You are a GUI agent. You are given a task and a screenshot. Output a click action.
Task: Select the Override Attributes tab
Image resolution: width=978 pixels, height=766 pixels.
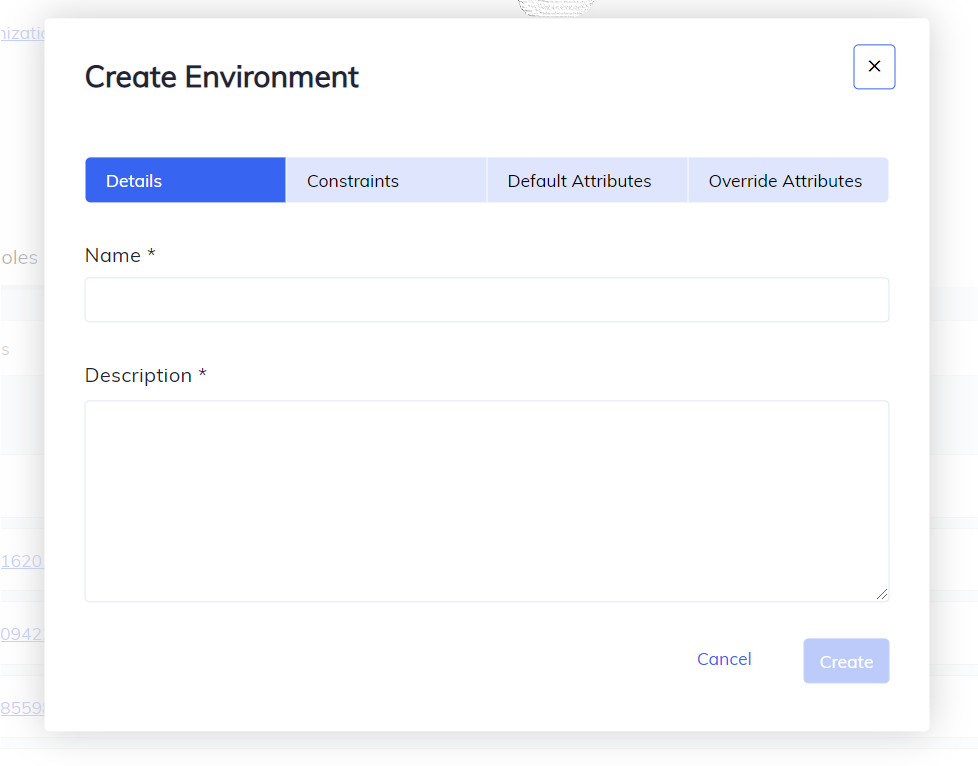coord(786,181)
